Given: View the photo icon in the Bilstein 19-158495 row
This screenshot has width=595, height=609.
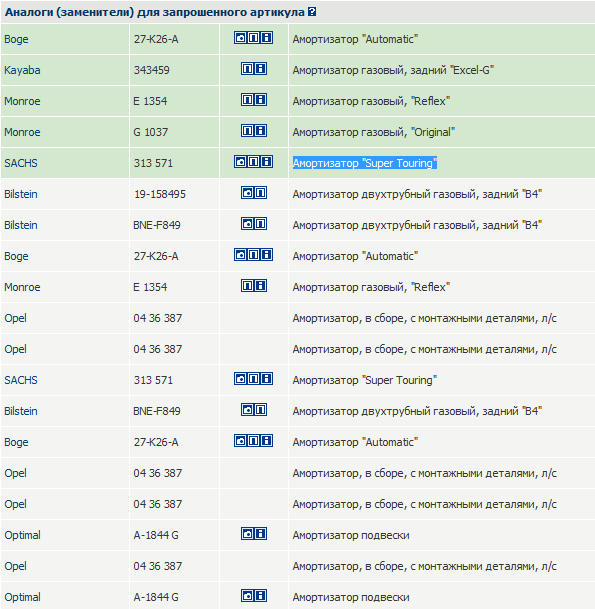Looking at the screenshot, I should click(x=247, y=193).
